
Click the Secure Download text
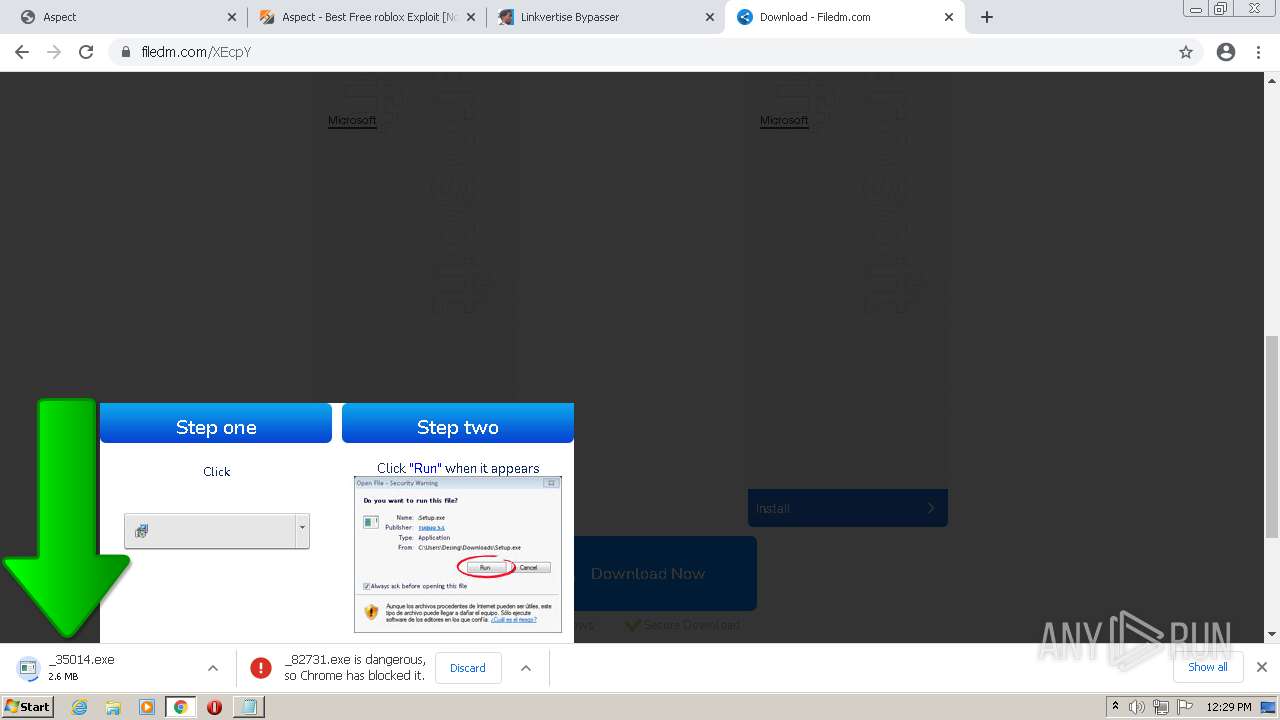[692, 625]
